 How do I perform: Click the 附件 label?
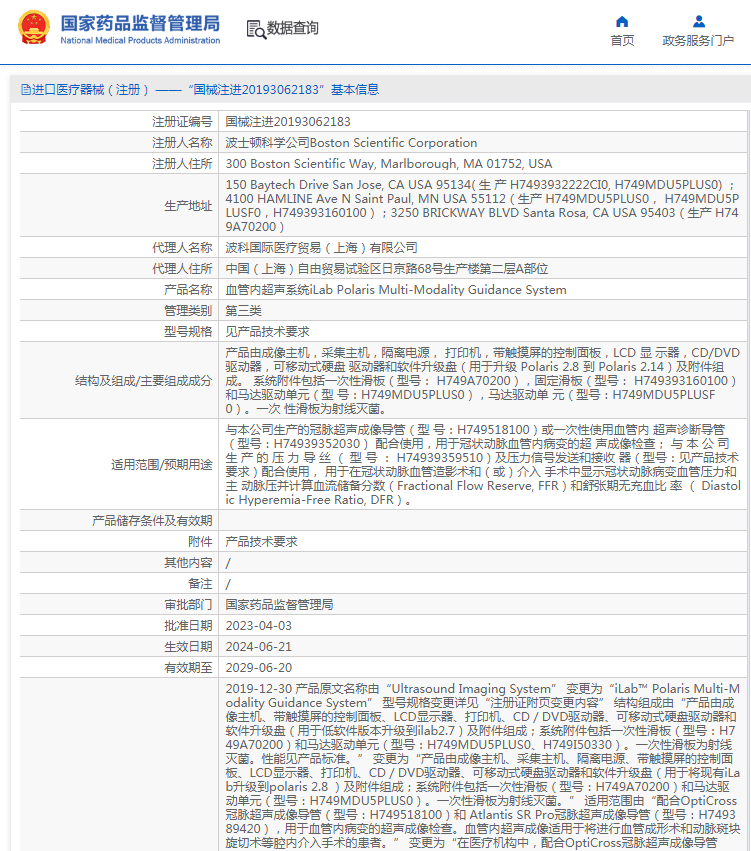(200, 542)
